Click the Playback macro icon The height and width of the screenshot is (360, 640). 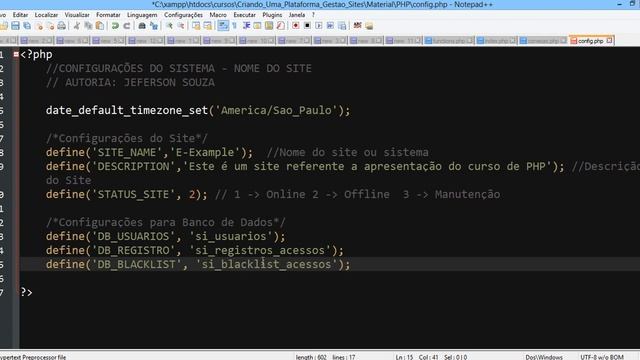click(x=319, y=26)
